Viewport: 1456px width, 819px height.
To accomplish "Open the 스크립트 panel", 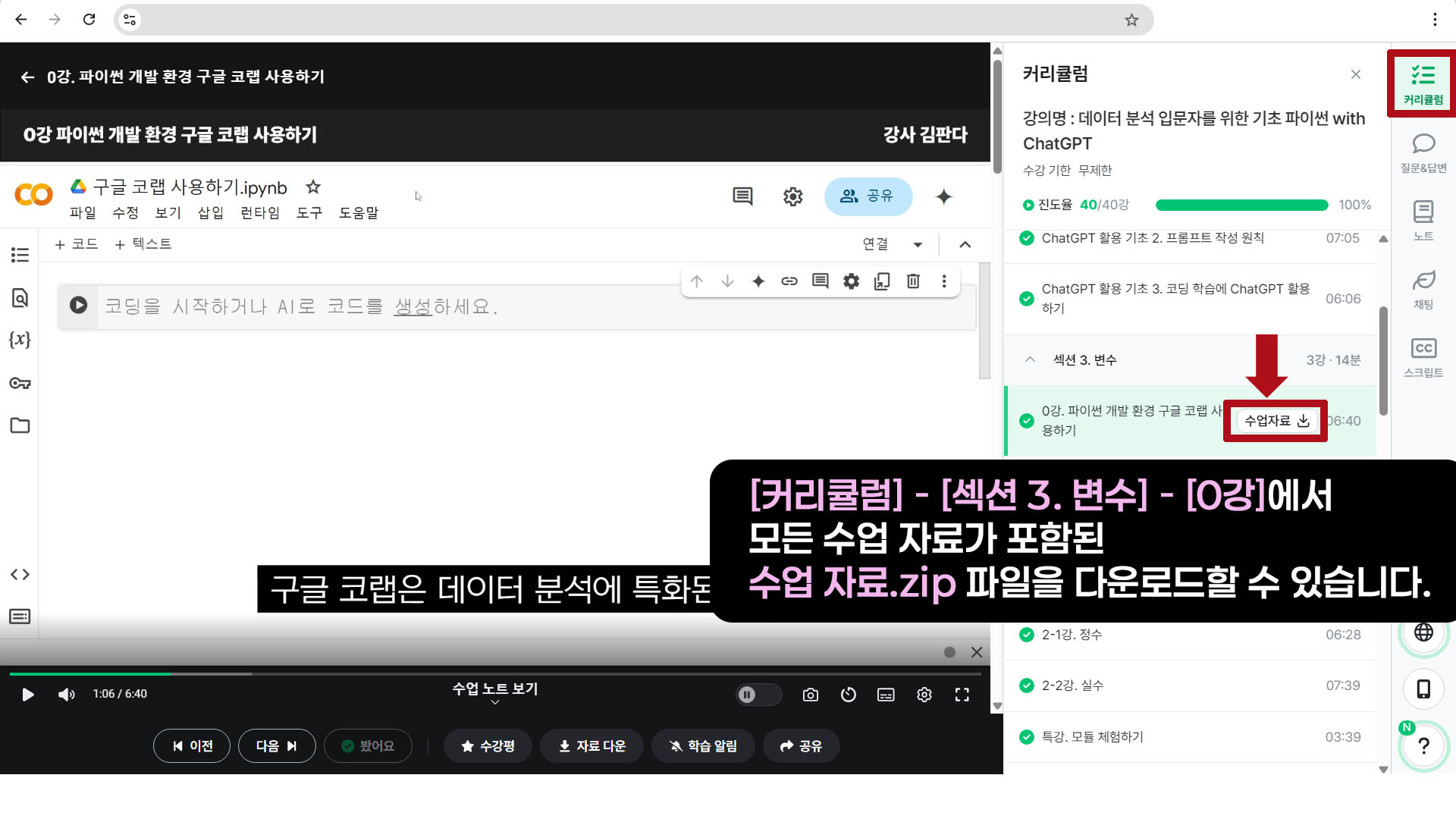I will click(1423, 357).
